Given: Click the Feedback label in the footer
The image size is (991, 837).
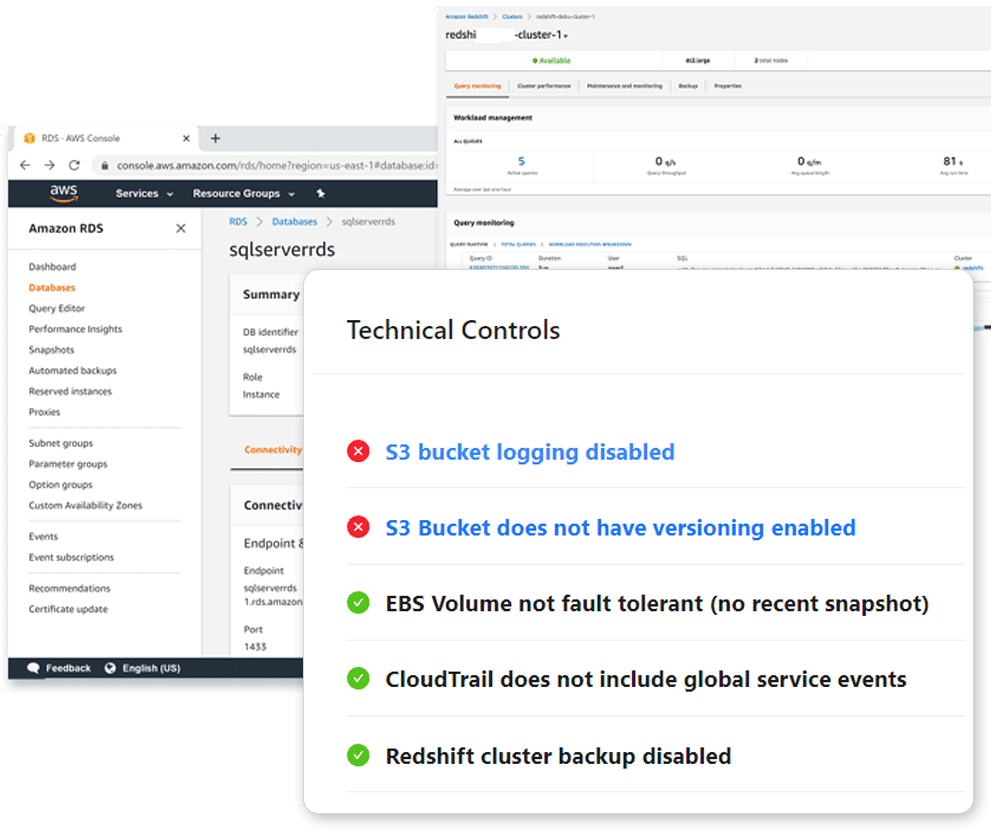Looking at the screenshot, I should pos(68,668).
